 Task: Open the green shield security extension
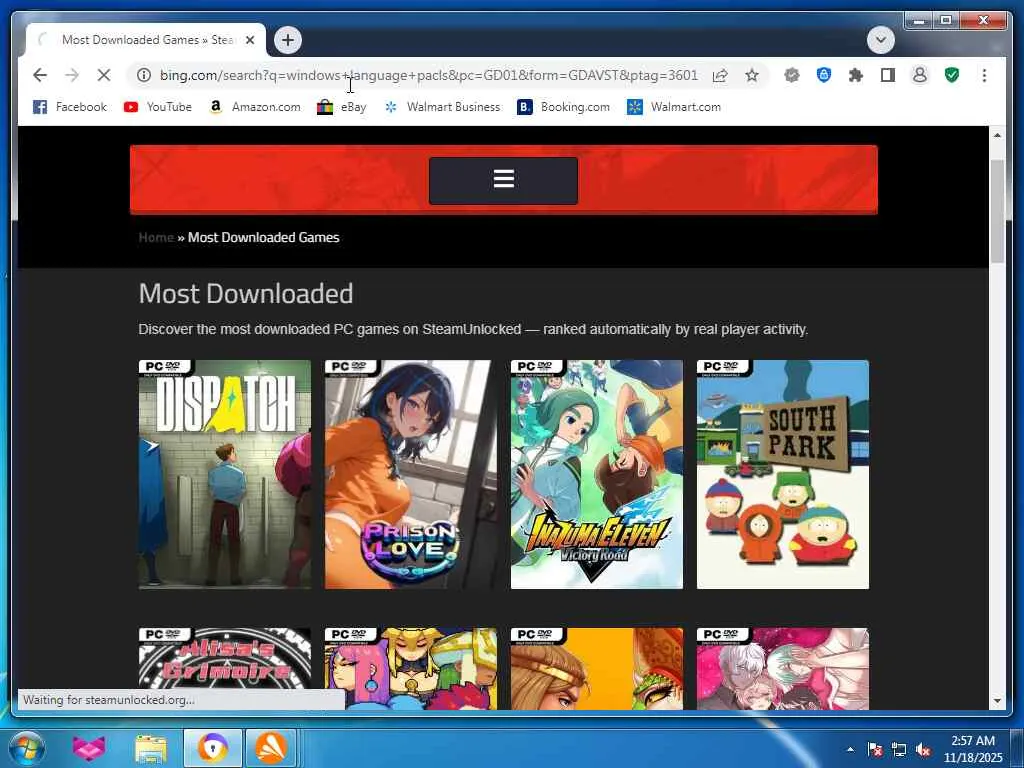[x=952, y=75]
